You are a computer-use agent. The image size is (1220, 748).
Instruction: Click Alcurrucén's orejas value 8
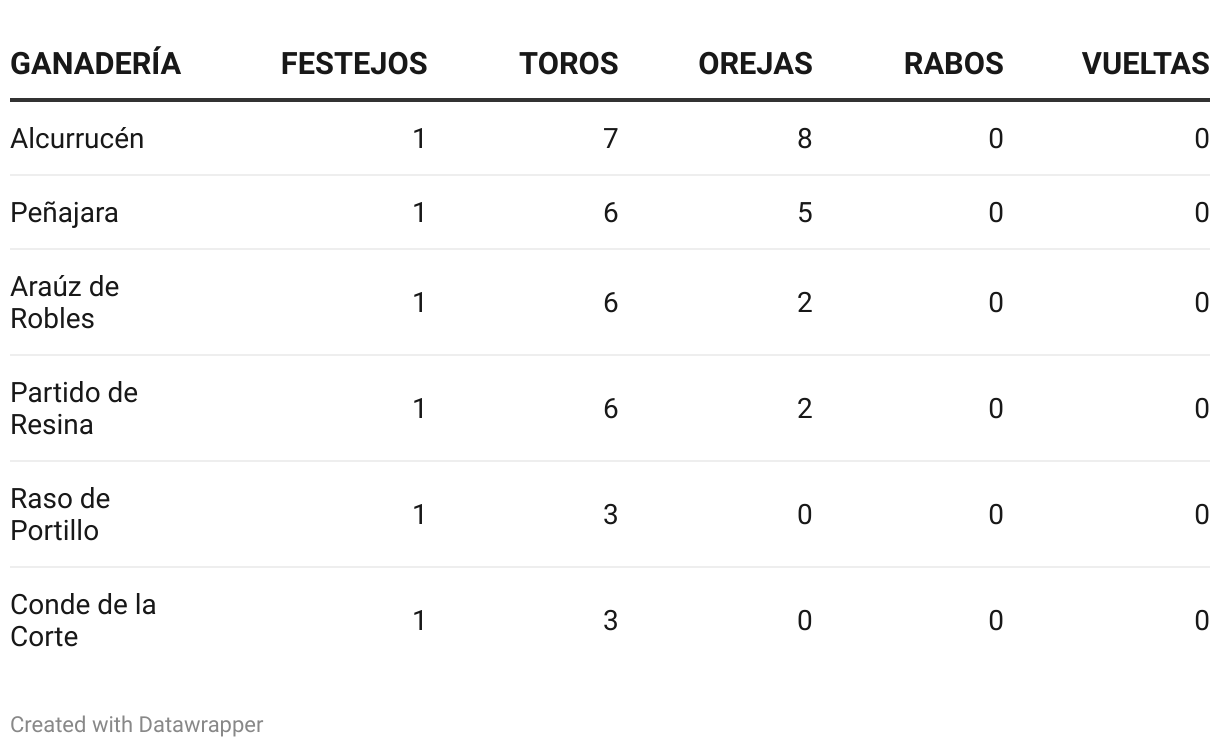tap(804, 138)
